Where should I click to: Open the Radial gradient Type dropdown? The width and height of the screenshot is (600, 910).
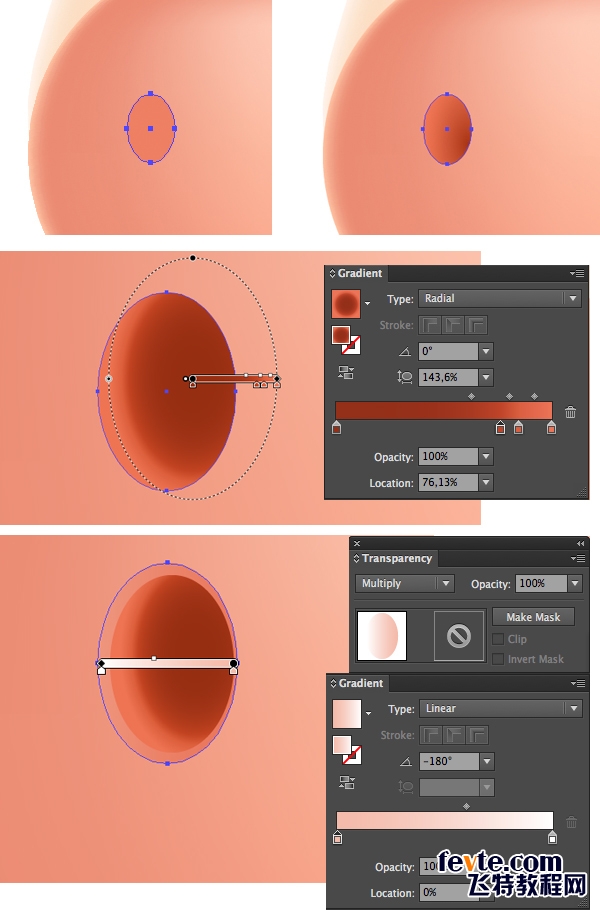(500, 298)
